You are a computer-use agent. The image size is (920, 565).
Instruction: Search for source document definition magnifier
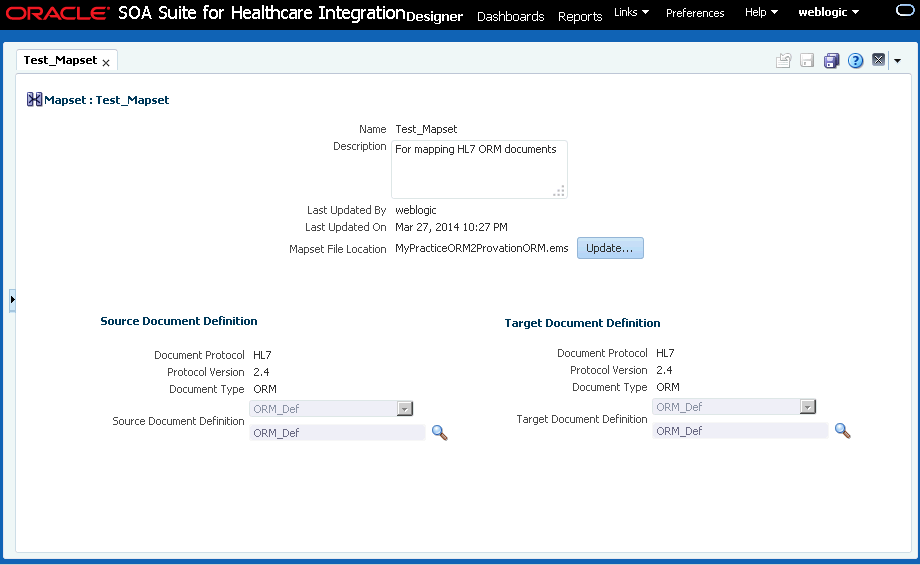[x=439, y=433]
